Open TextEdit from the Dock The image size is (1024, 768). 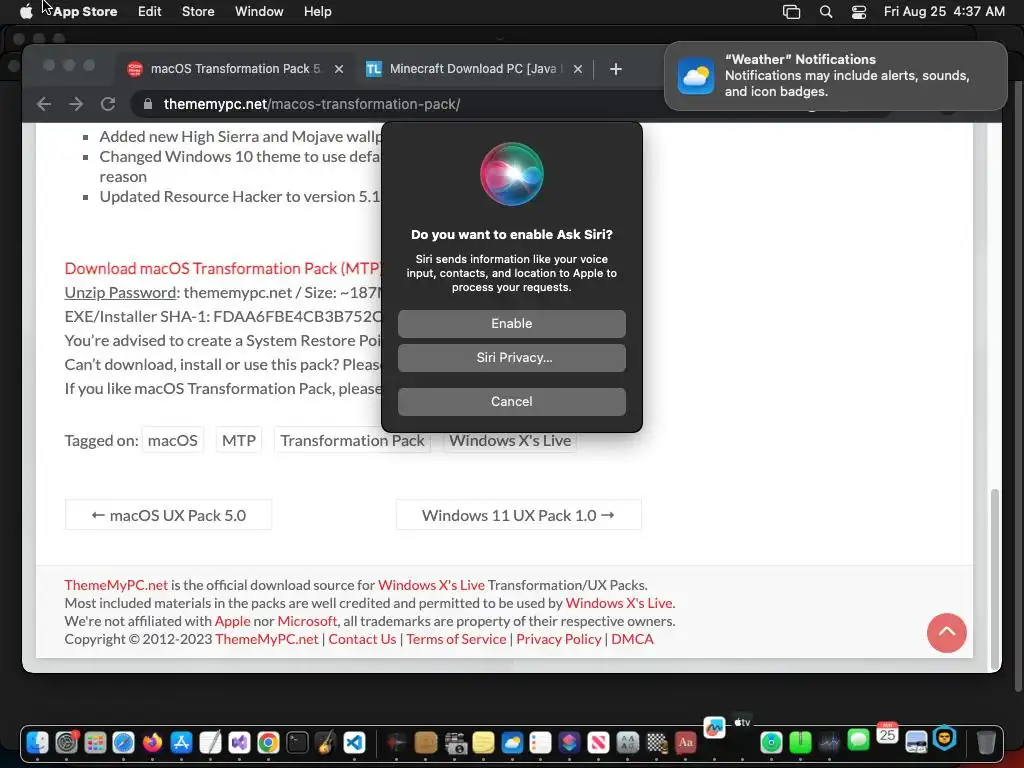click(x=210, y=743)
